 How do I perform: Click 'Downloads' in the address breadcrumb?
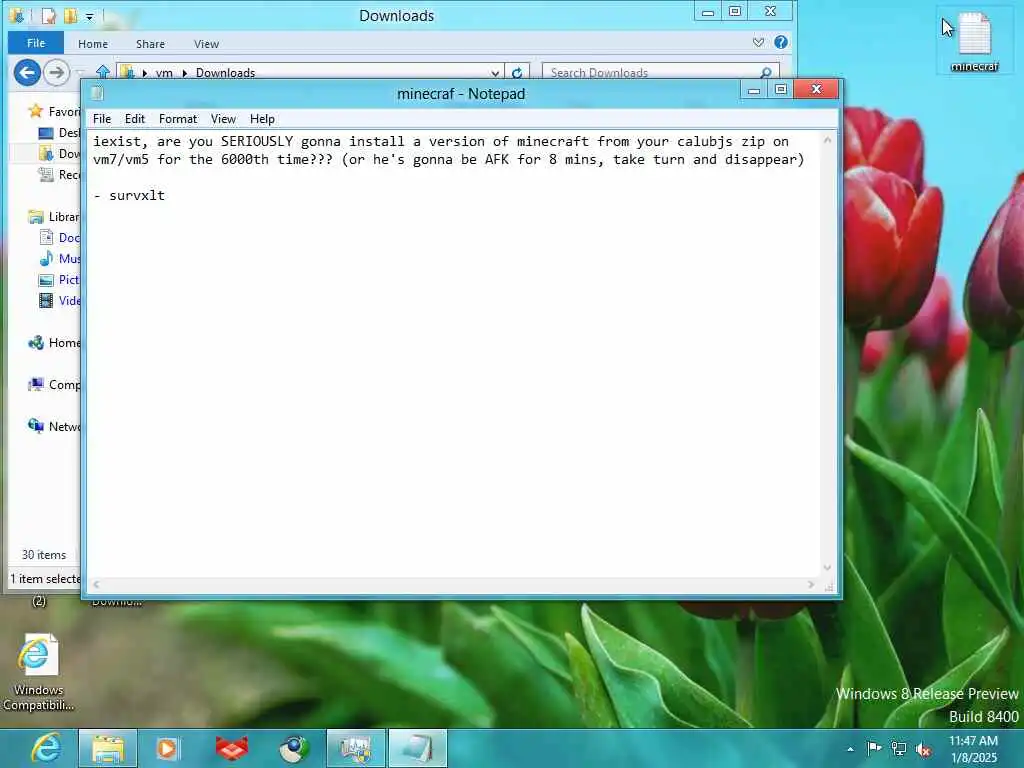point(225,72)
